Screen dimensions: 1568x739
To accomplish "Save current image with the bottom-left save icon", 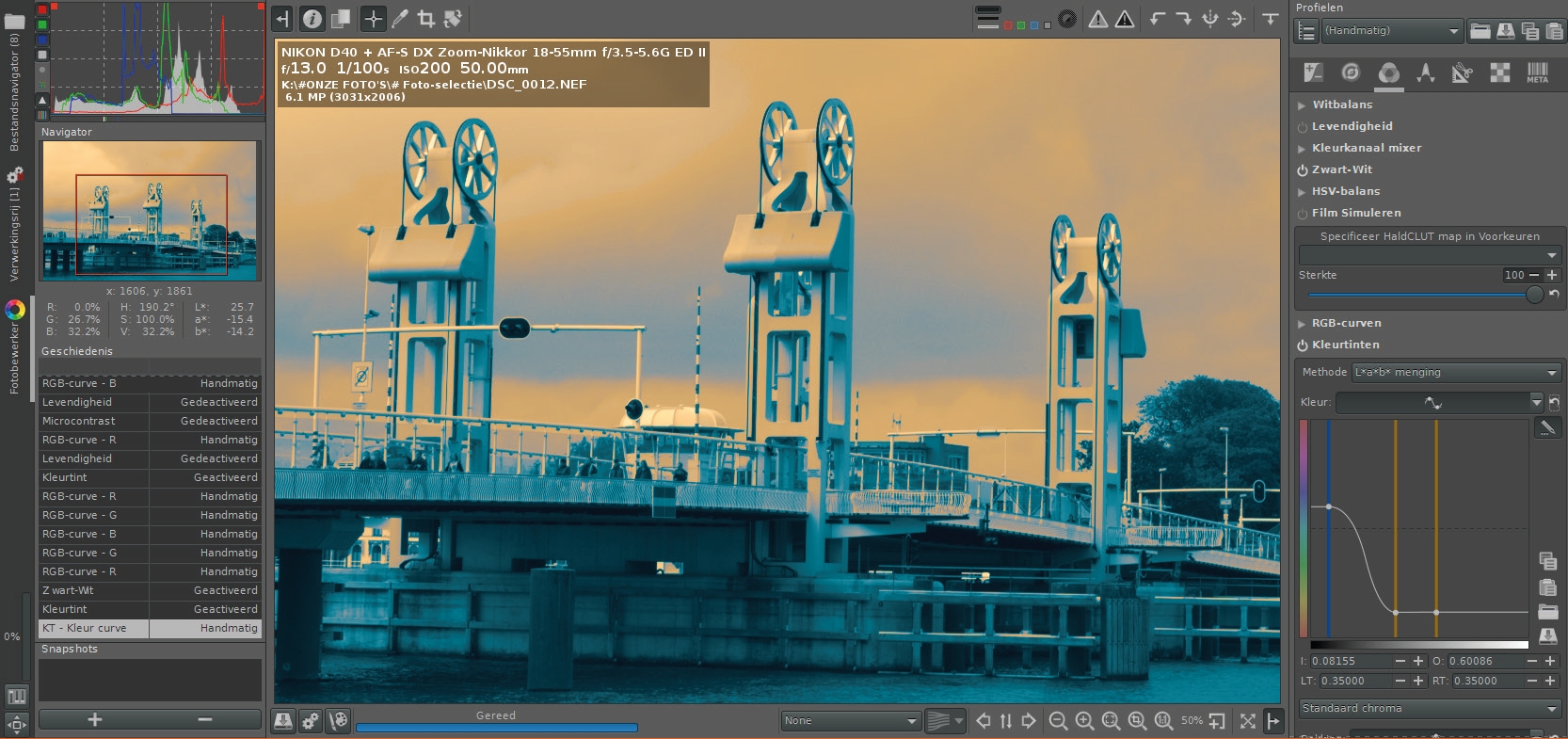I will pos(282,721).
